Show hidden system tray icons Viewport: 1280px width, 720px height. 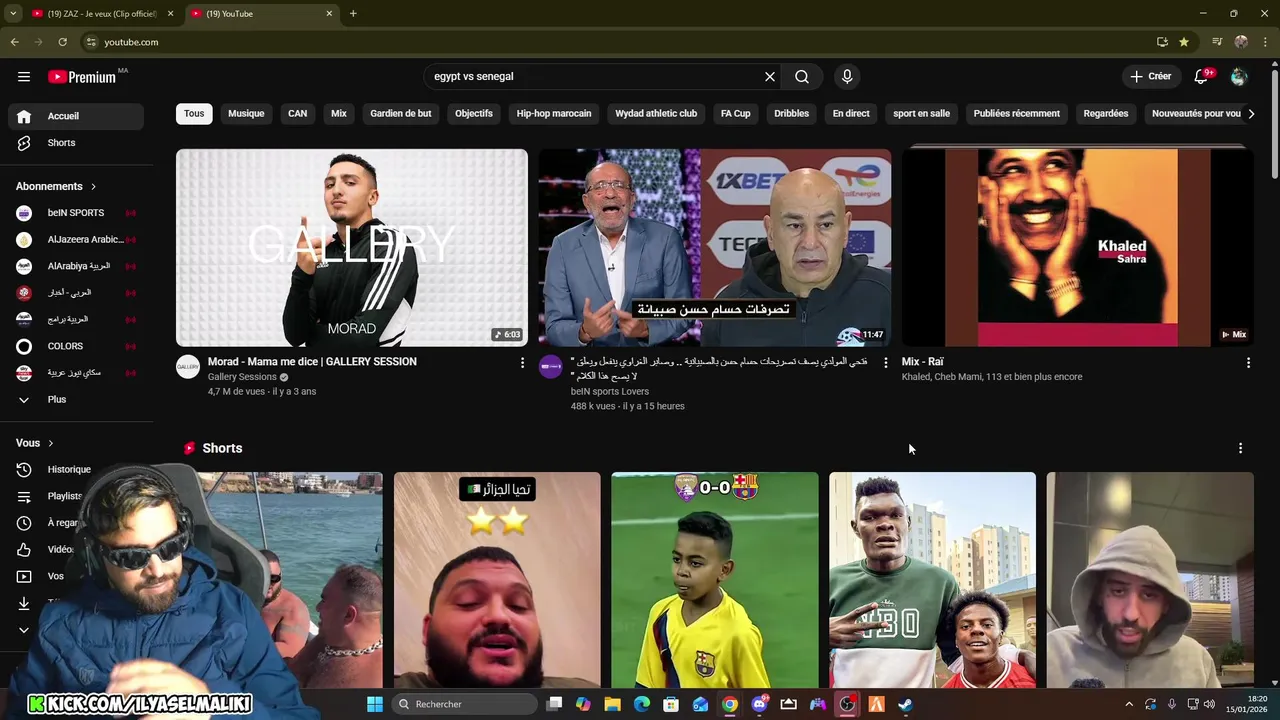[x=1129, y=704]
